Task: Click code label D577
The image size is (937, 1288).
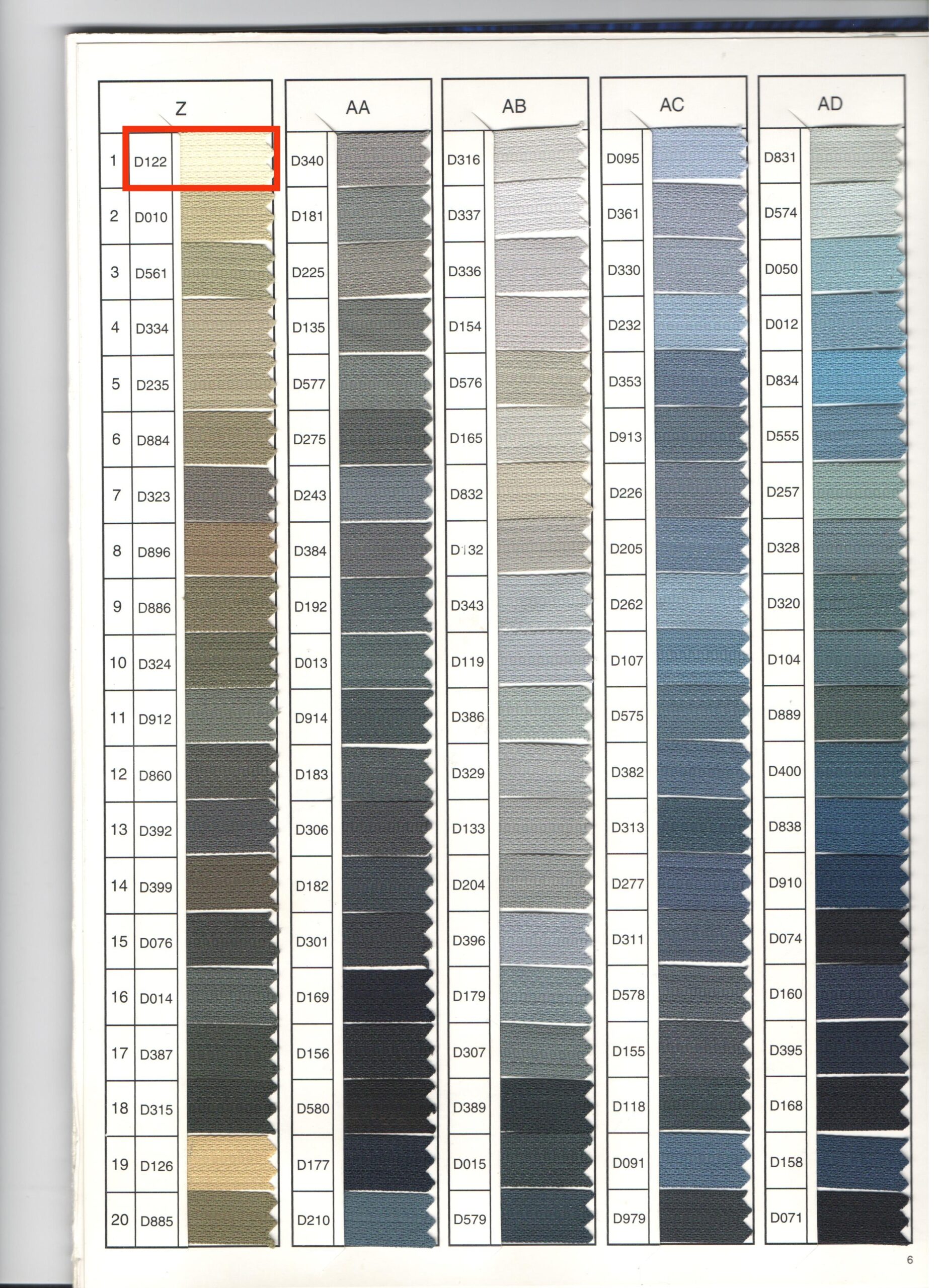Action: [x=309, y=384]
